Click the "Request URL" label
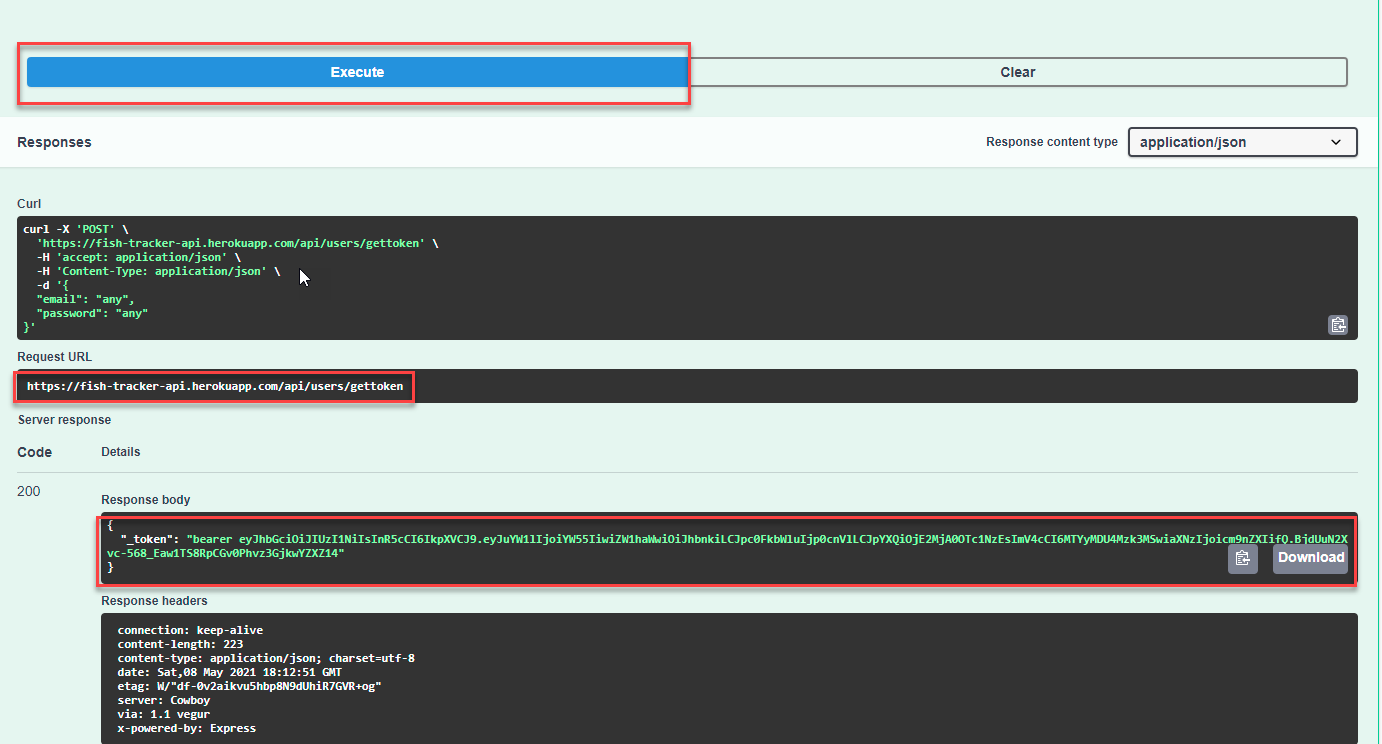1382x744 pixels. [54, 357]
